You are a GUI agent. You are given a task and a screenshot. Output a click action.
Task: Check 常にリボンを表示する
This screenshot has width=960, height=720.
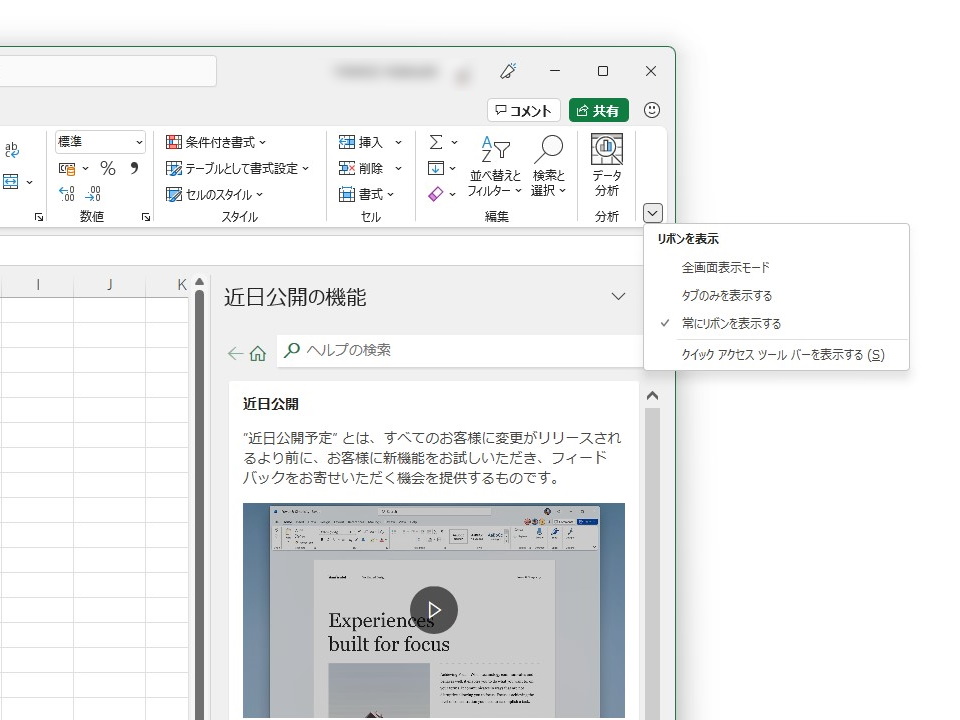(x=731, y=323)
